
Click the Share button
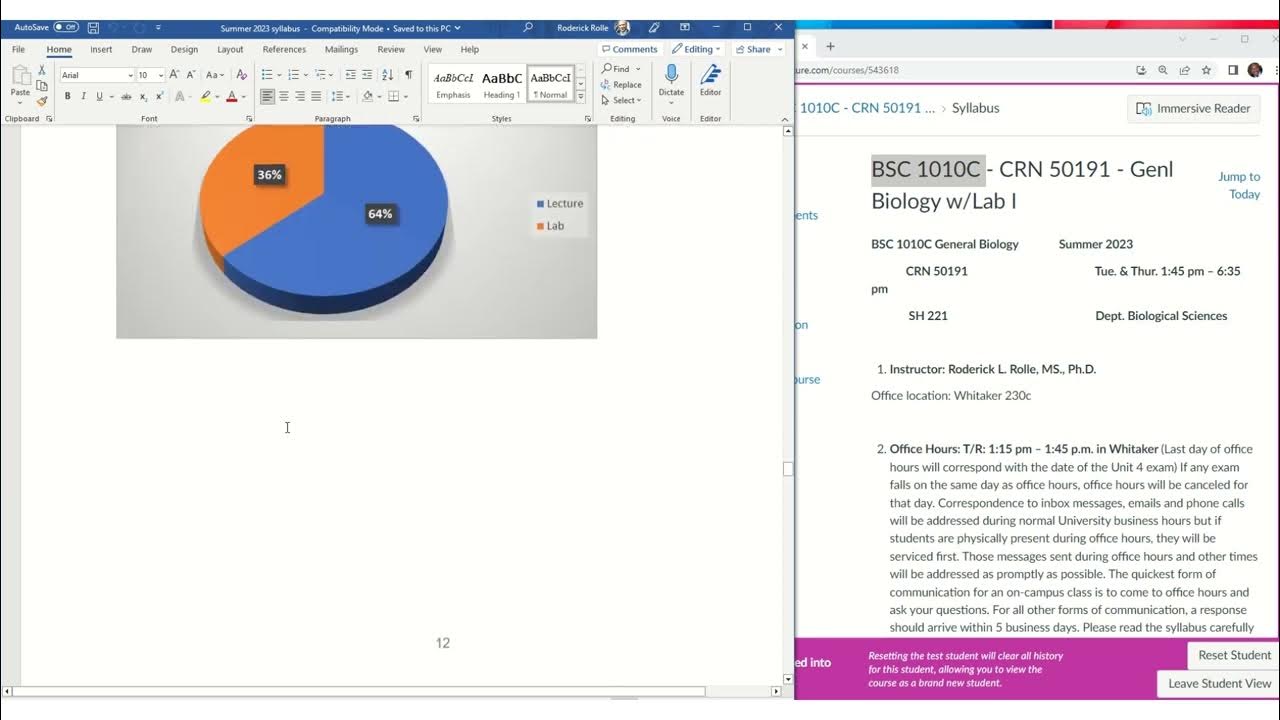[759, 49]
